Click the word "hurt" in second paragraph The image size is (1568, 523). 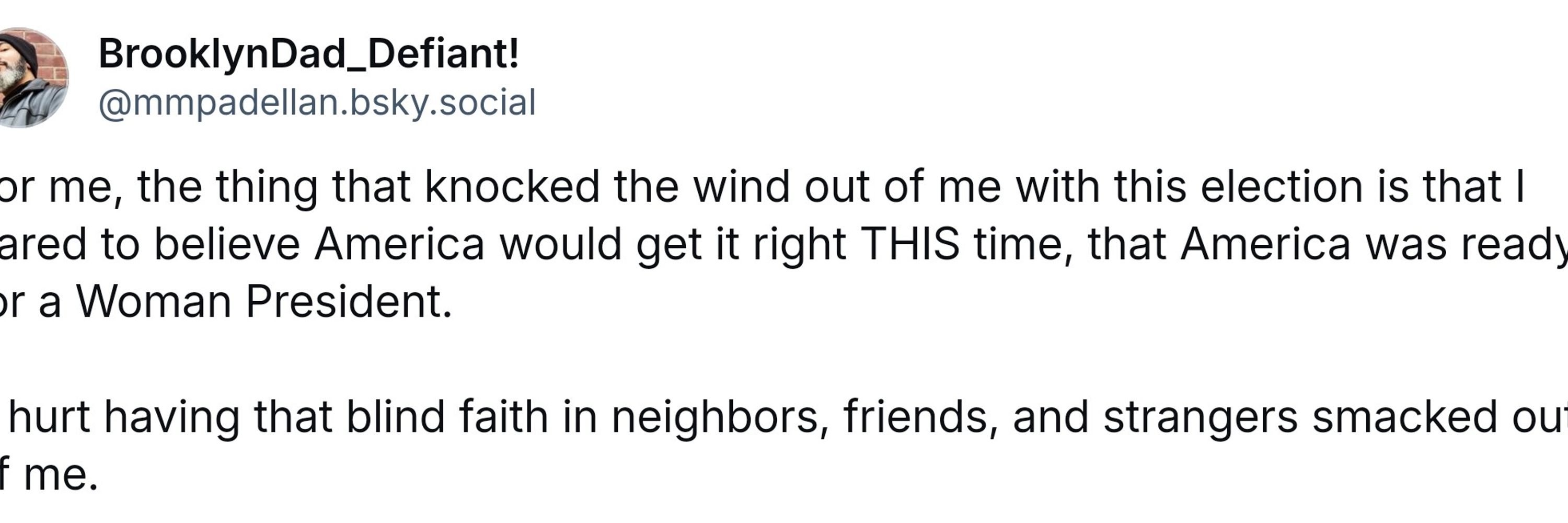[x=49, y=418]
